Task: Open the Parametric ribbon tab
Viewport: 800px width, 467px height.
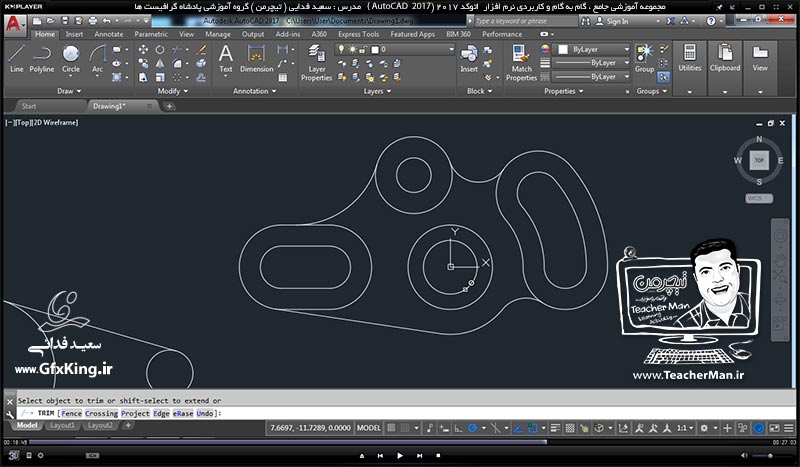Action: (151, 34)
